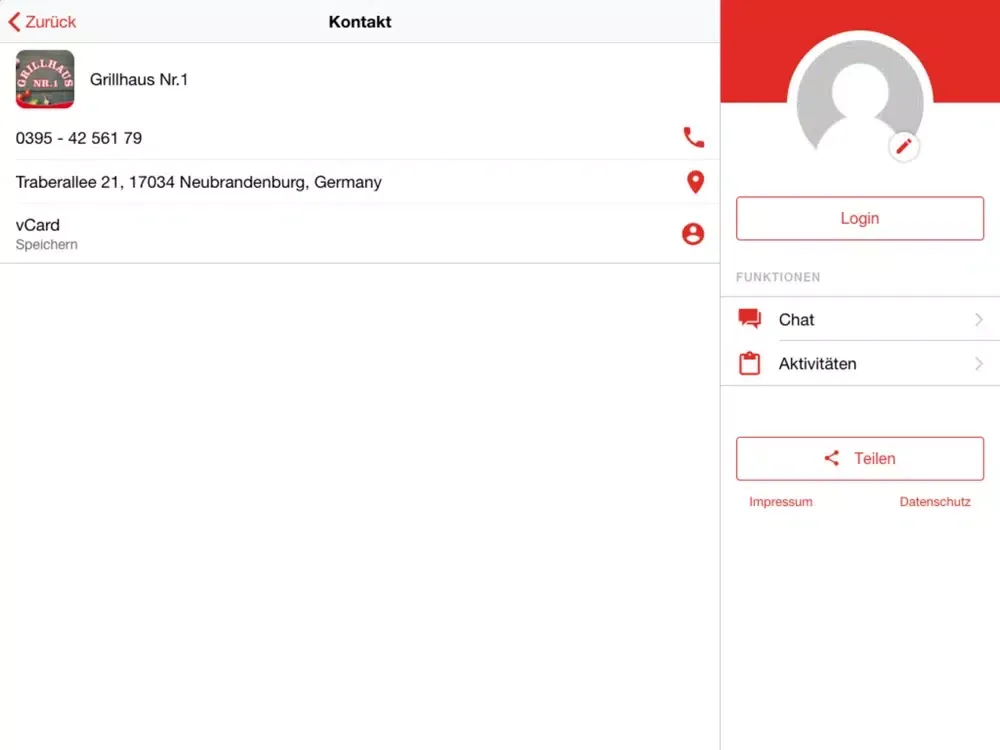1000x750 pixels.
Task: Click the Chat speech bubbles icon
Action: 749,318
